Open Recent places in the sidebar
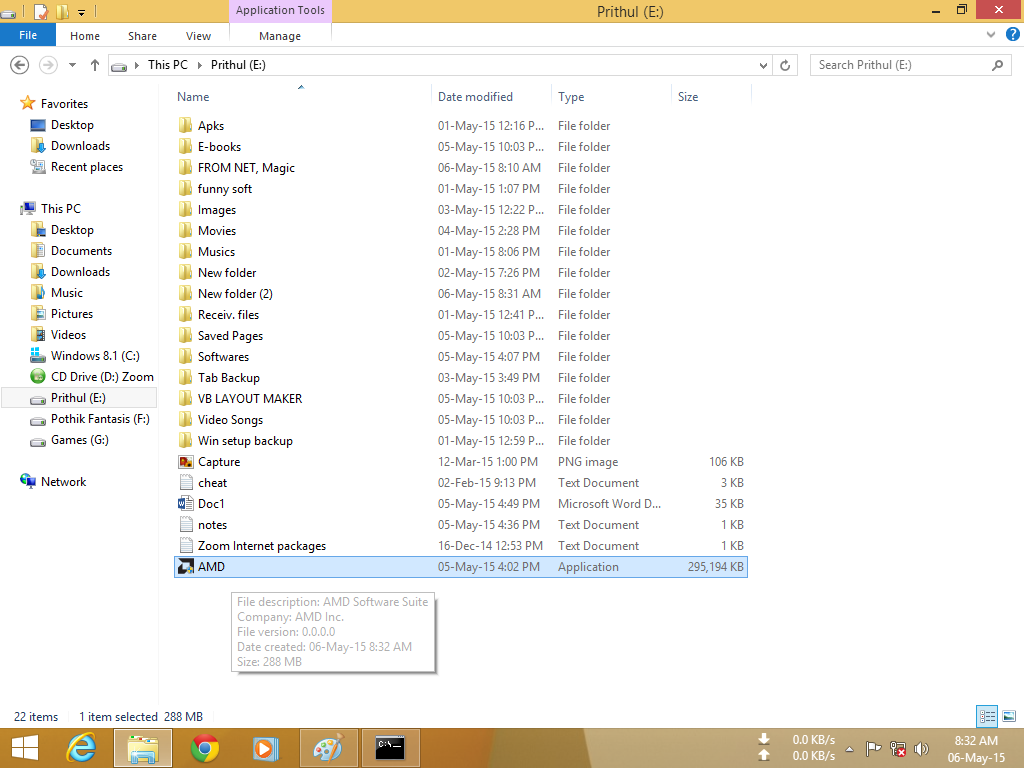Image resolution: width=1024 pixels, height=768 pixels. 87,167
